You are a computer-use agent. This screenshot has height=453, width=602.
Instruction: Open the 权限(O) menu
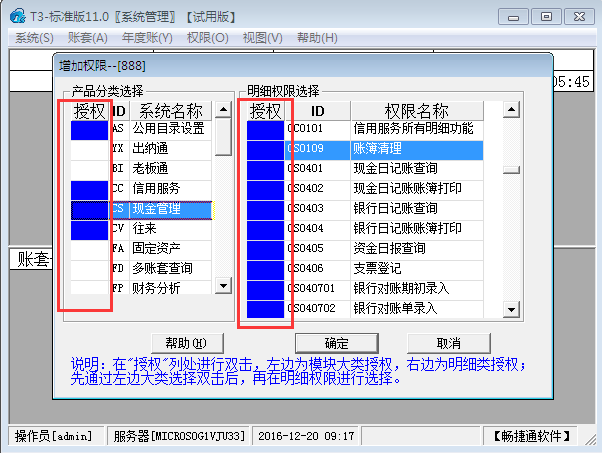pos(208,37)
